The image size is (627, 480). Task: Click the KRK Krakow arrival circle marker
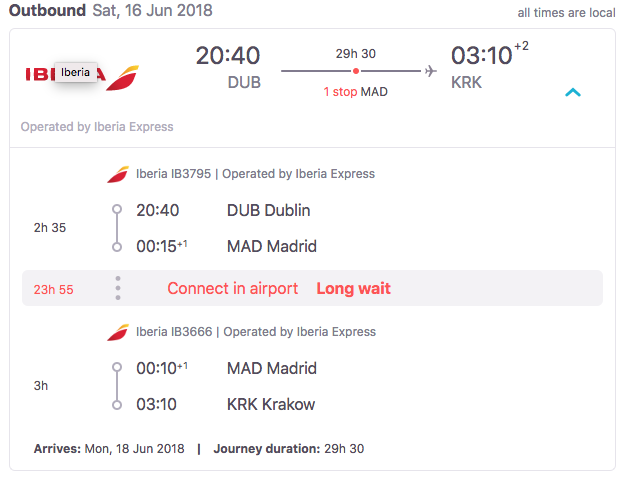pyautogui.click(x=117, y=405)
